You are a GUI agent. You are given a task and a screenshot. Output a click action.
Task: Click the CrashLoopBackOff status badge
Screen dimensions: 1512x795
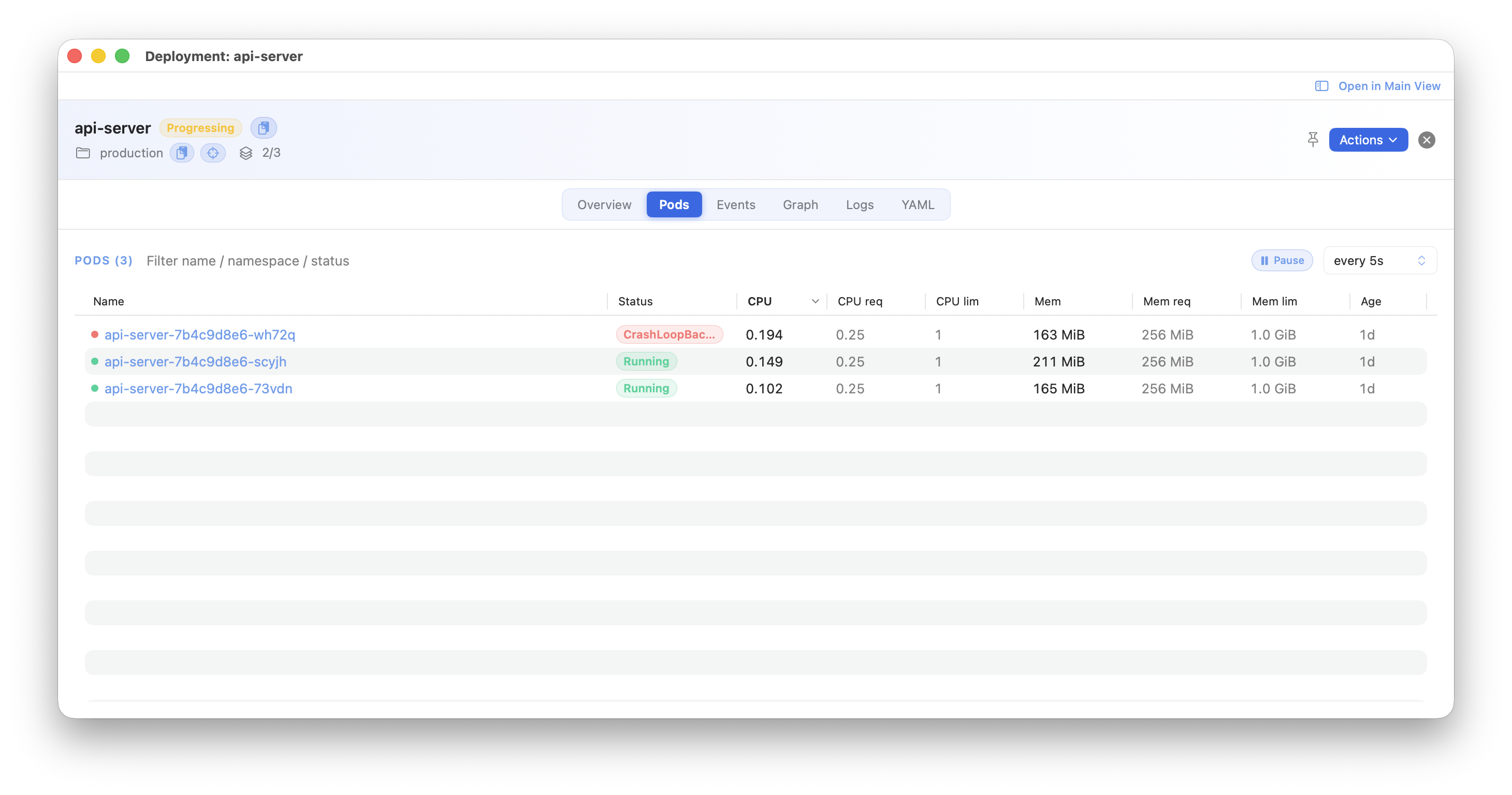coord(669,334)
